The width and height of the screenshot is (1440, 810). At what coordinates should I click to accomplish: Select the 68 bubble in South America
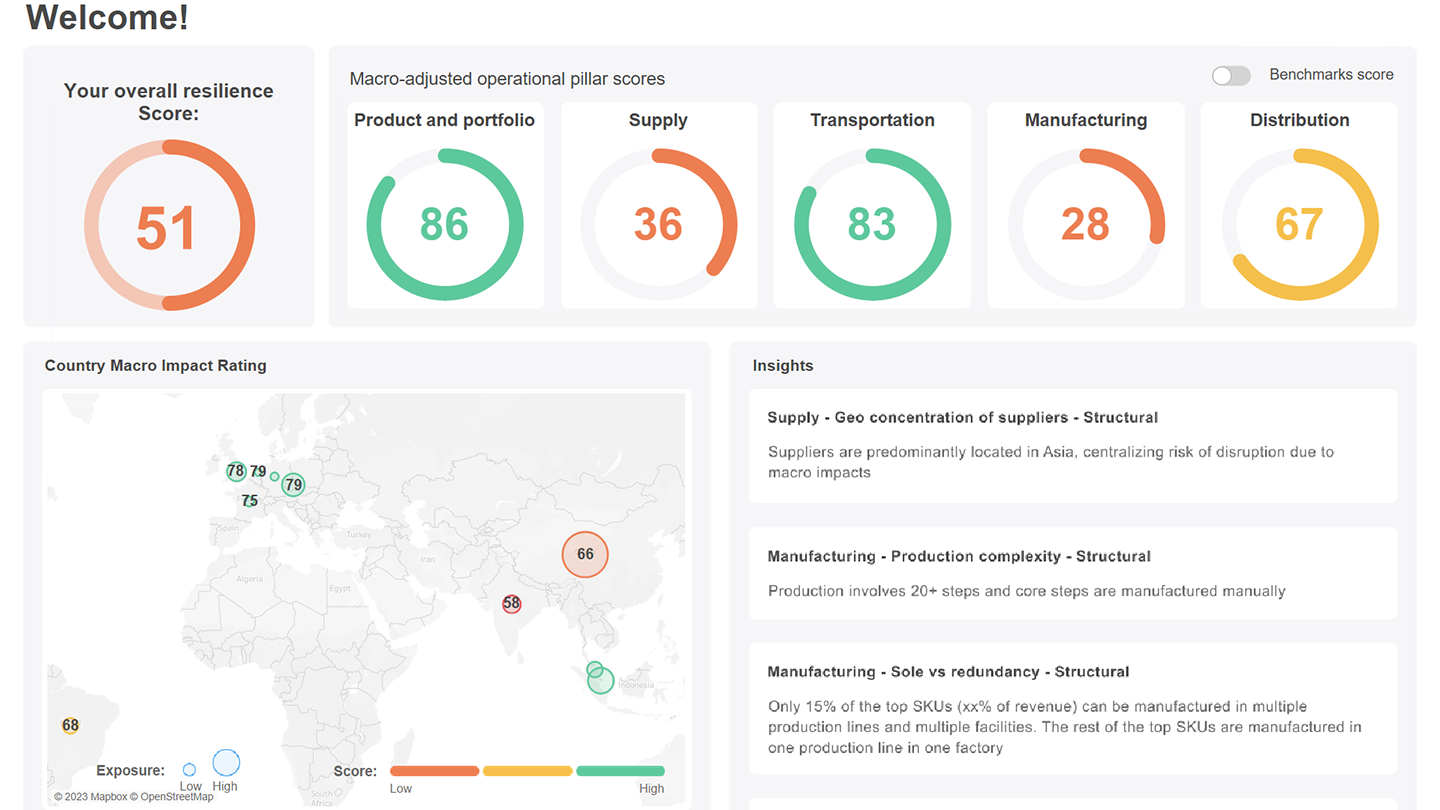pos(70,726)
